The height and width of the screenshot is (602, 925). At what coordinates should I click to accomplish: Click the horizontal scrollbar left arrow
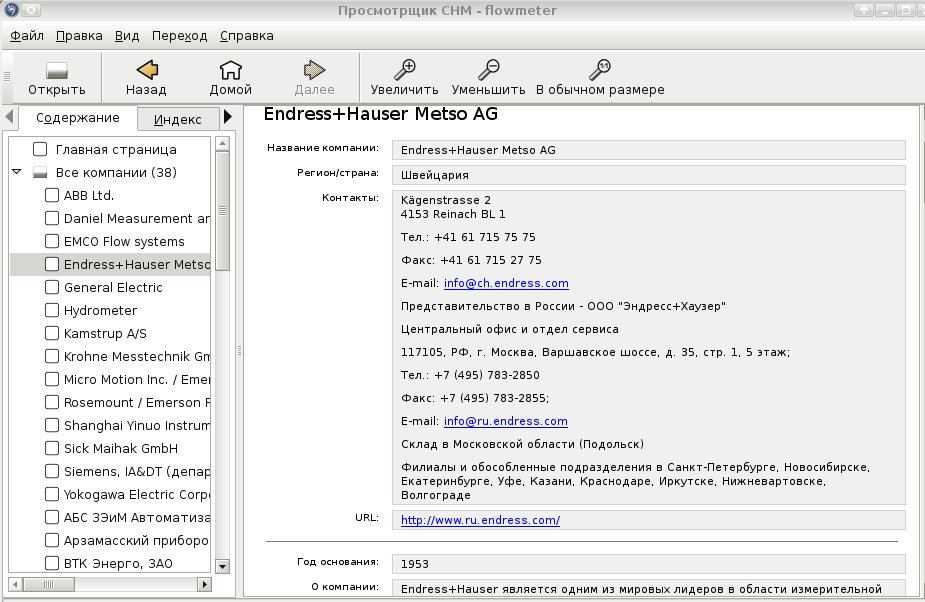tap(16, 584)
